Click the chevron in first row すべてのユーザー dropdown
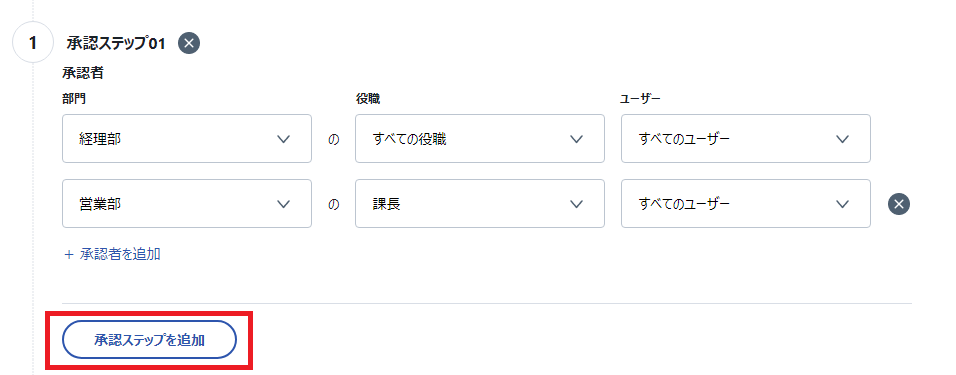This screenshot has height=375, width=956. [x=843, y=139]
